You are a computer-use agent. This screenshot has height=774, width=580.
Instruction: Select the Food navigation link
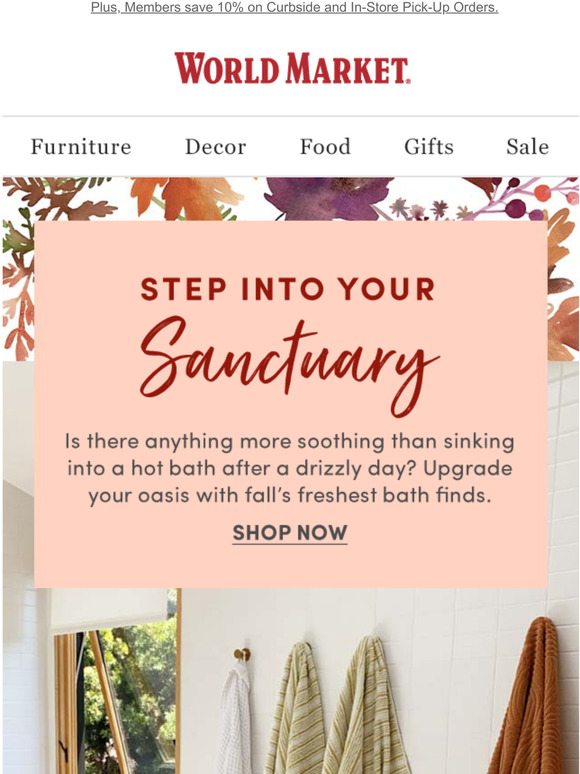pyautogui.click(x=325, y=147)
